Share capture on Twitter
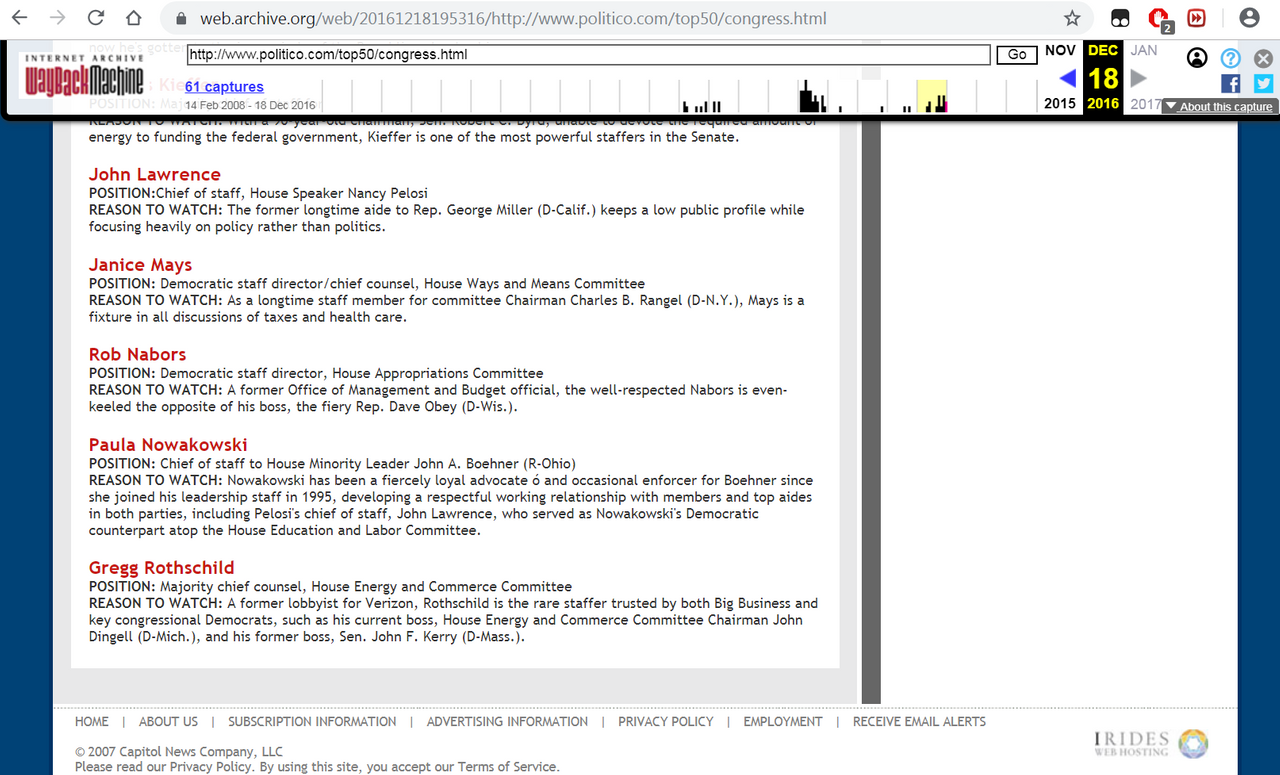The image size is (1280, 775). click(x=1263, y=84)
